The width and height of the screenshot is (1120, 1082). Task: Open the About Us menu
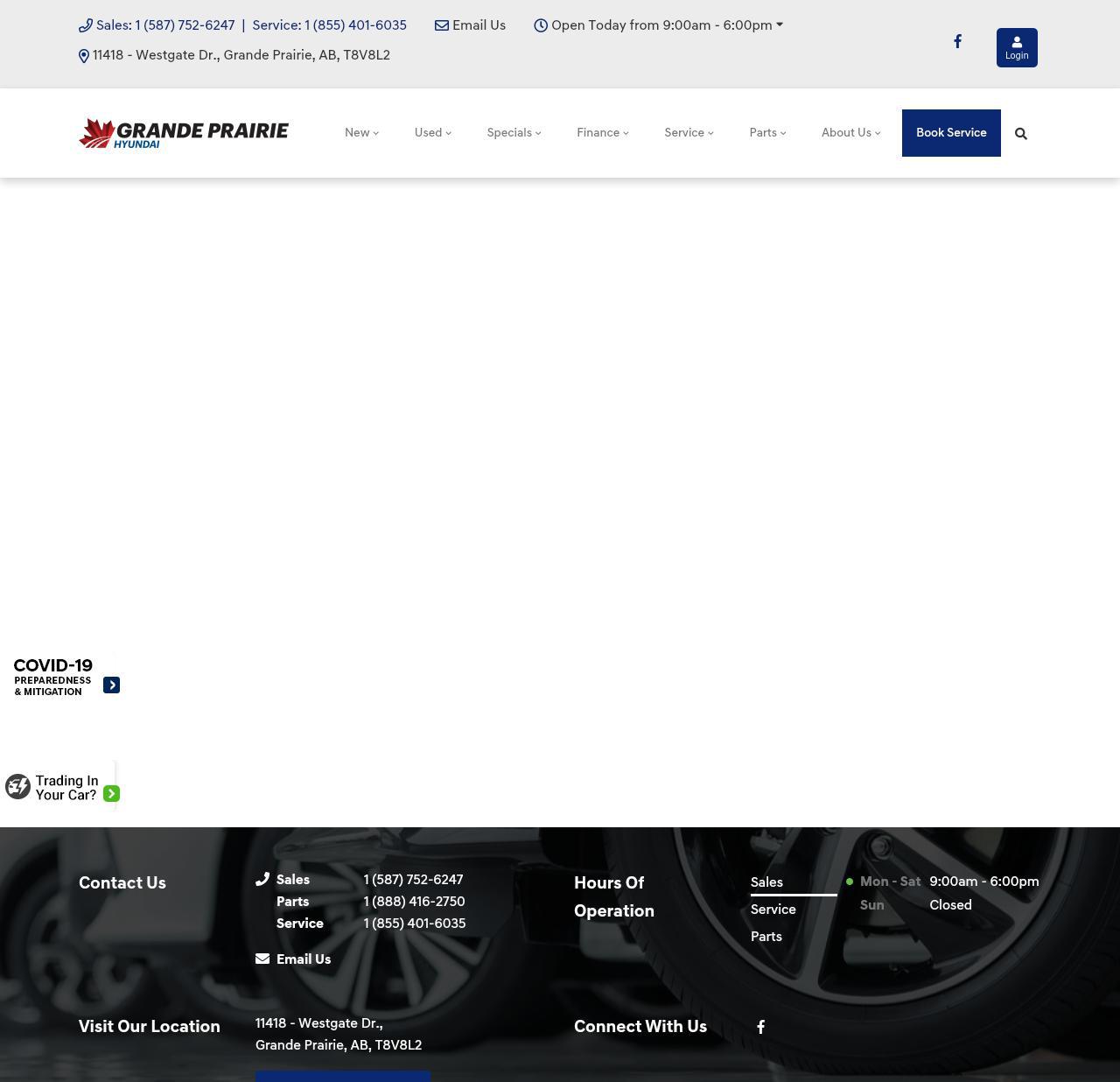tap(850, 133)
